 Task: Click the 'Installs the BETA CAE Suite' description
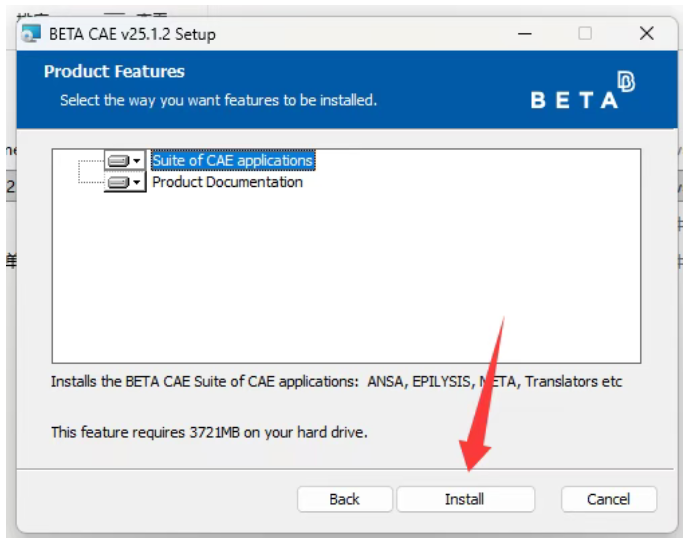(336, 381)
